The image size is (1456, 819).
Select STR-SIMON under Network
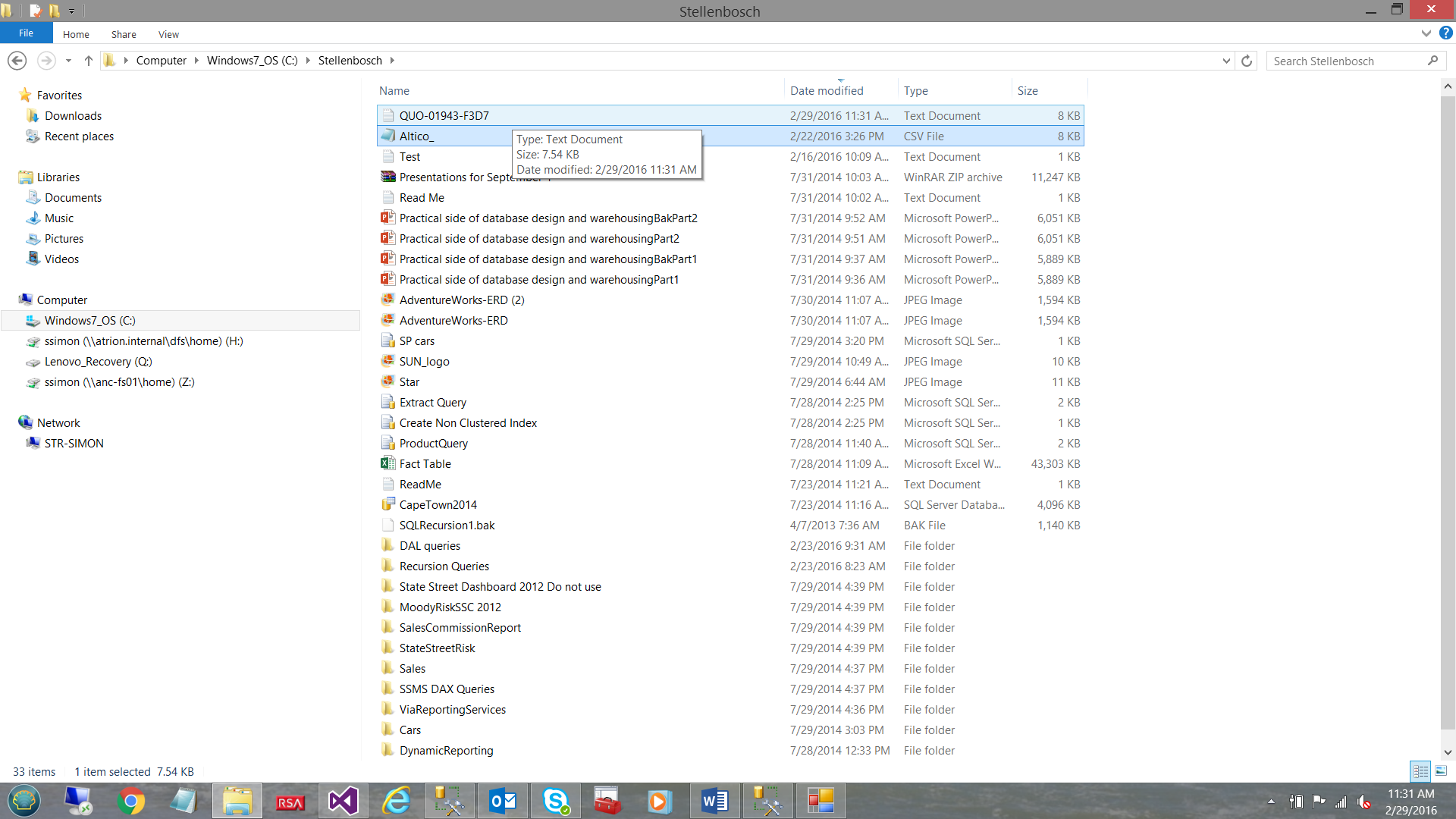[73, 443]
